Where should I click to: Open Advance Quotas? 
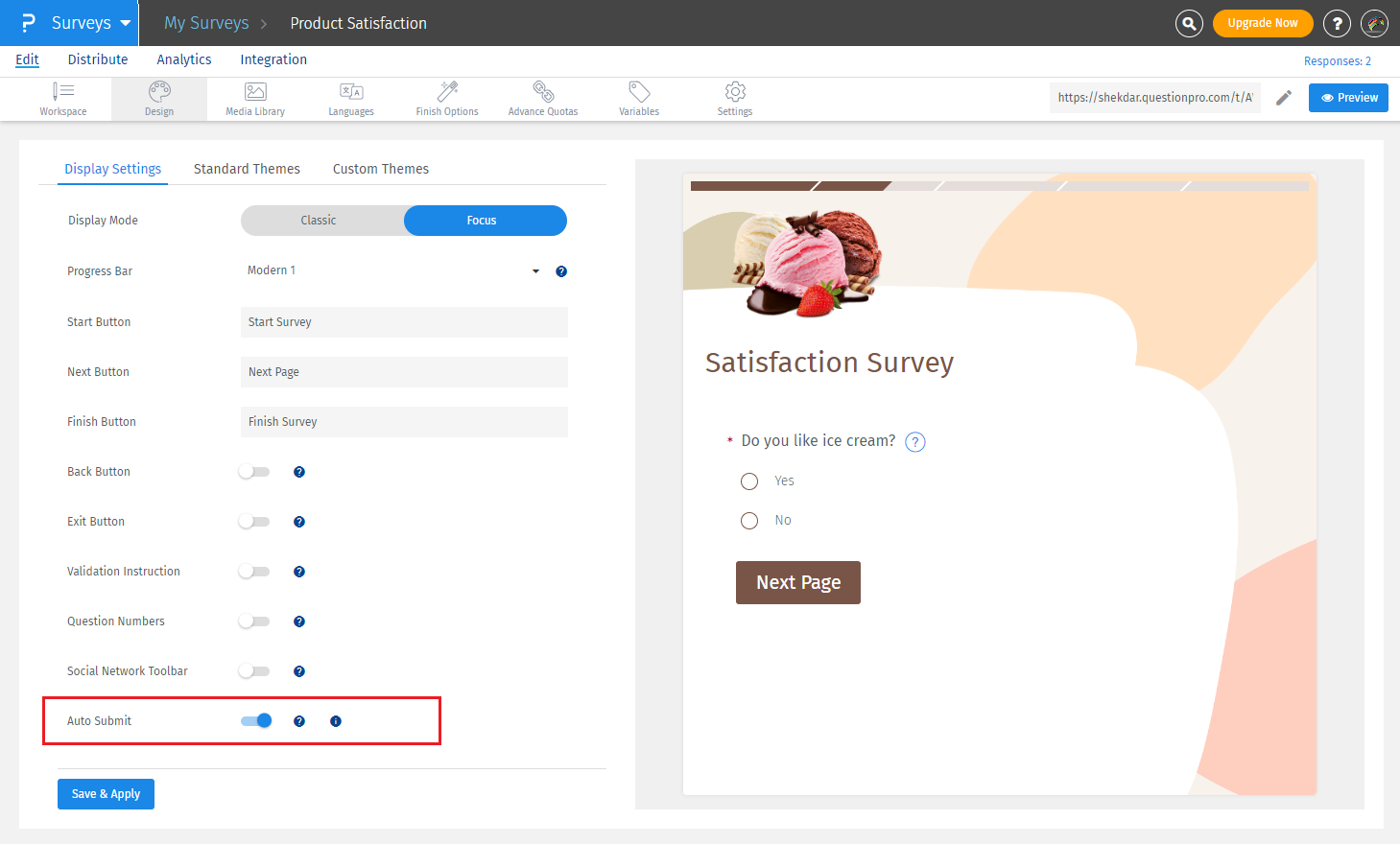point(543,99)
